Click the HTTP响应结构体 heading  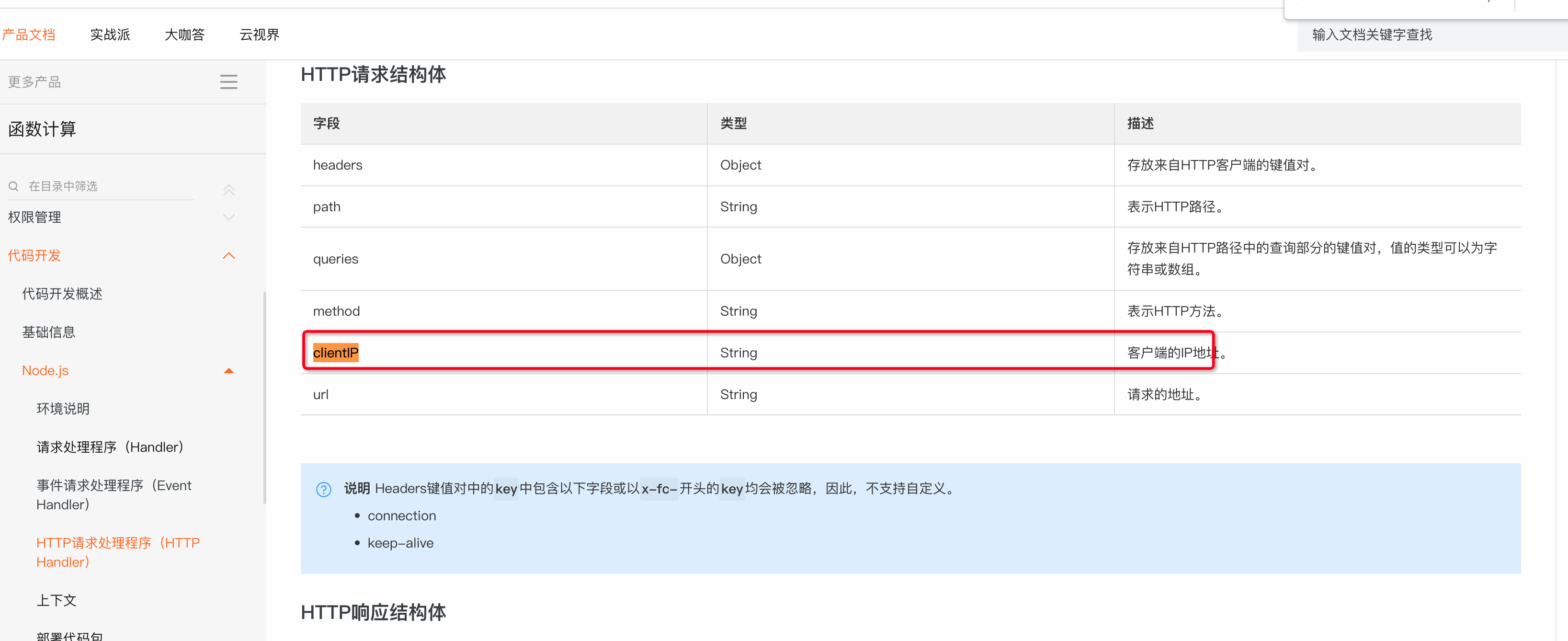[x=373, y=612]
